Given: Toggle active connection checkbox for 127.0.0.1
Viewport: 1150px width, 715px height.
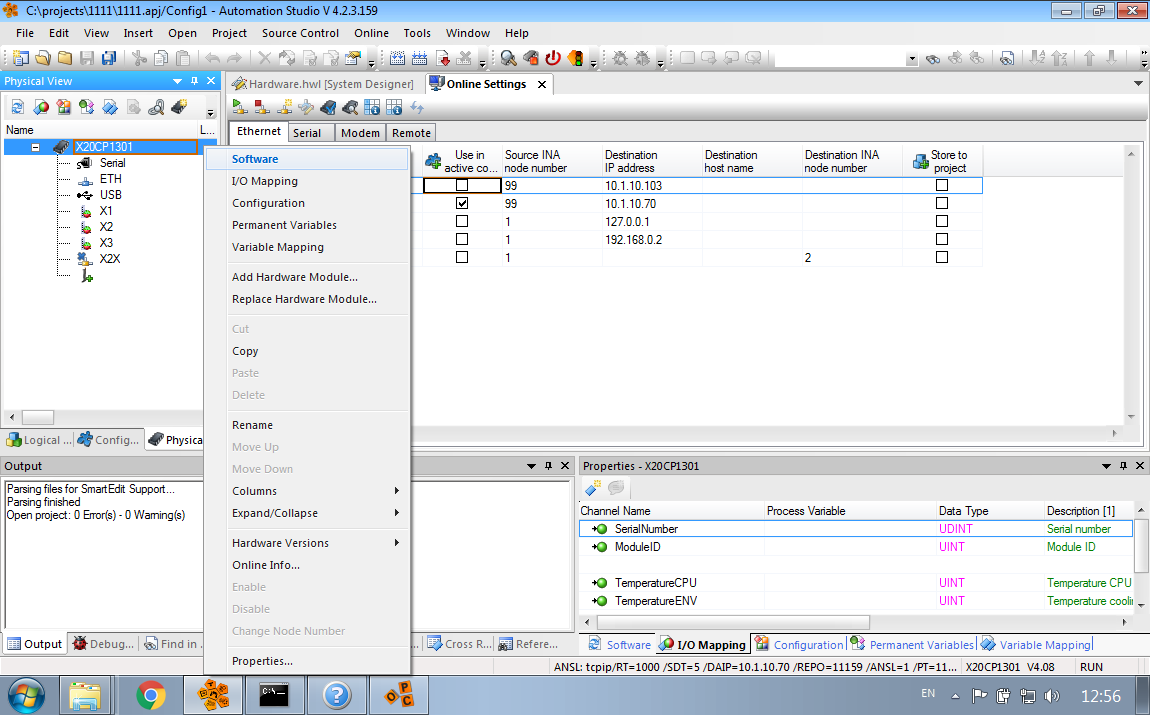Looking at the screenshot, I should tap(462, 221).
